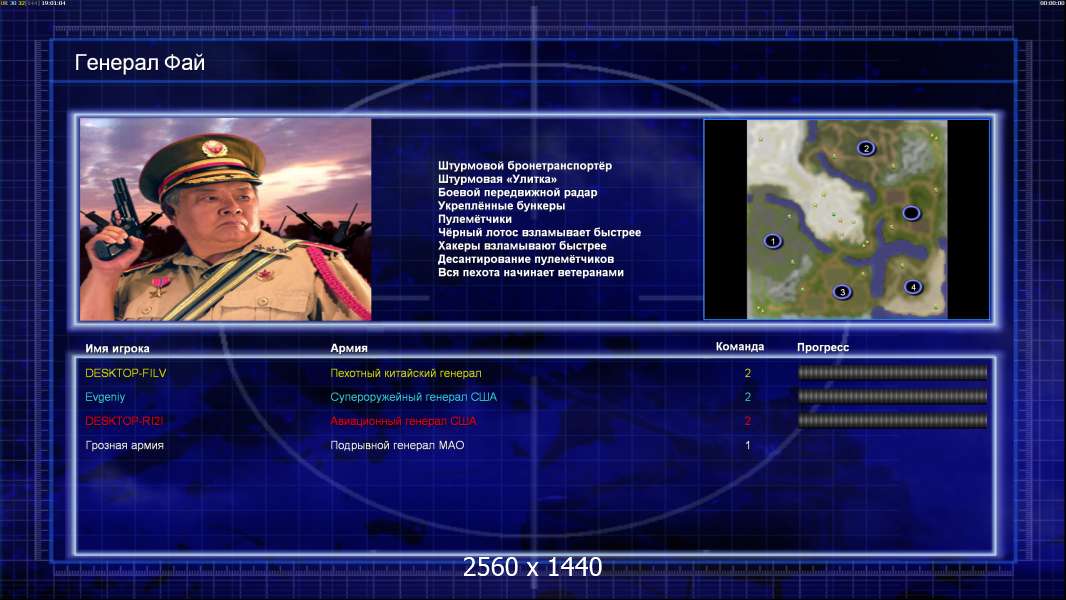Viewport: 1066px width, 600px height.
Task: Click DESKTOP-RI2I loading progress bar
Action: click(x=892, y=421)
